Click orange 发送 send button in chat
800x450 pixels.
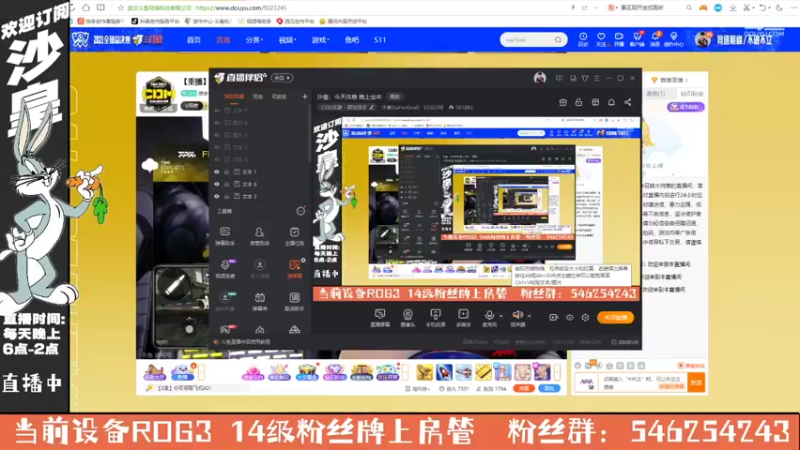pos(696,382)
